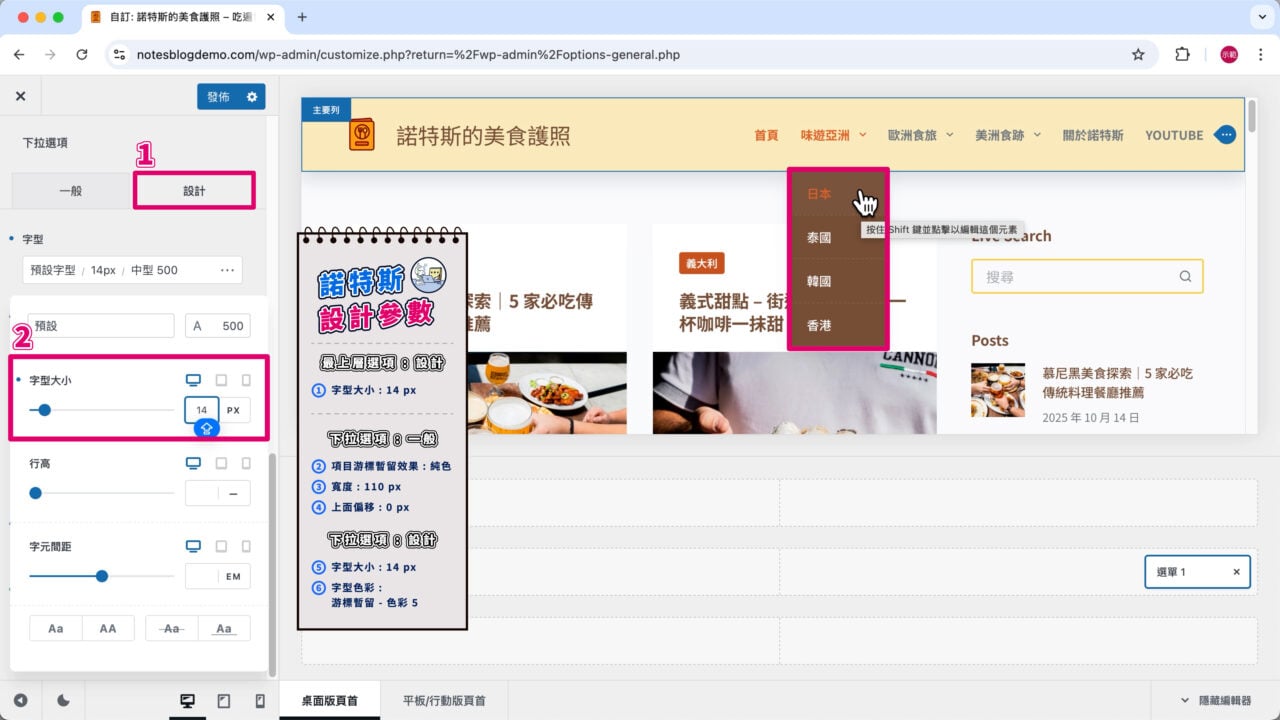Toggle uppercase with the AA option
The height and width of the screenshot is (720, 1280).
pyautogui.click(x=108, y=627)
